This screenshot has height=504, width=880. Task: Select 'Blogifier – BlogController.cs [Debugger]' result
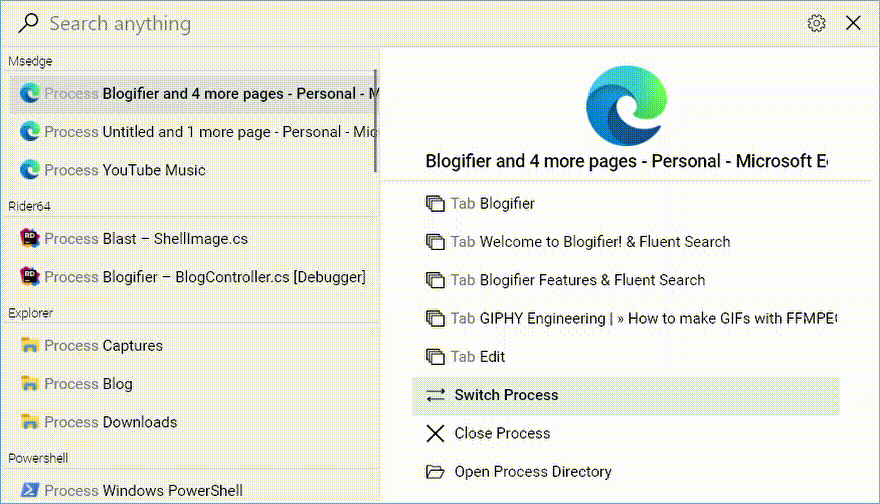194,276
